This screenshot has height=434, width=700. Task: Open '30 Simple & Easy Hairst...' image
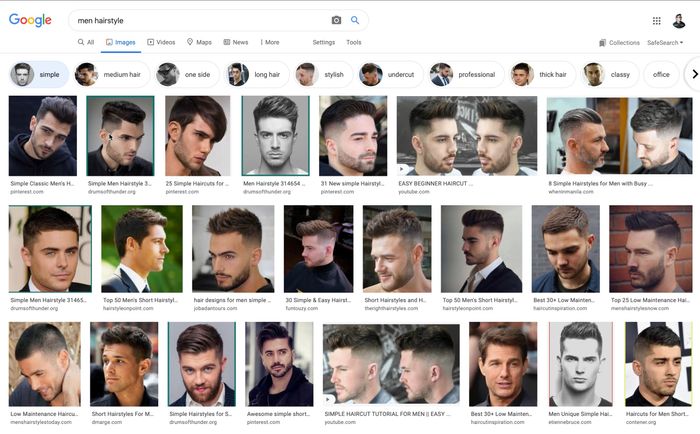[x=318, y=249]
